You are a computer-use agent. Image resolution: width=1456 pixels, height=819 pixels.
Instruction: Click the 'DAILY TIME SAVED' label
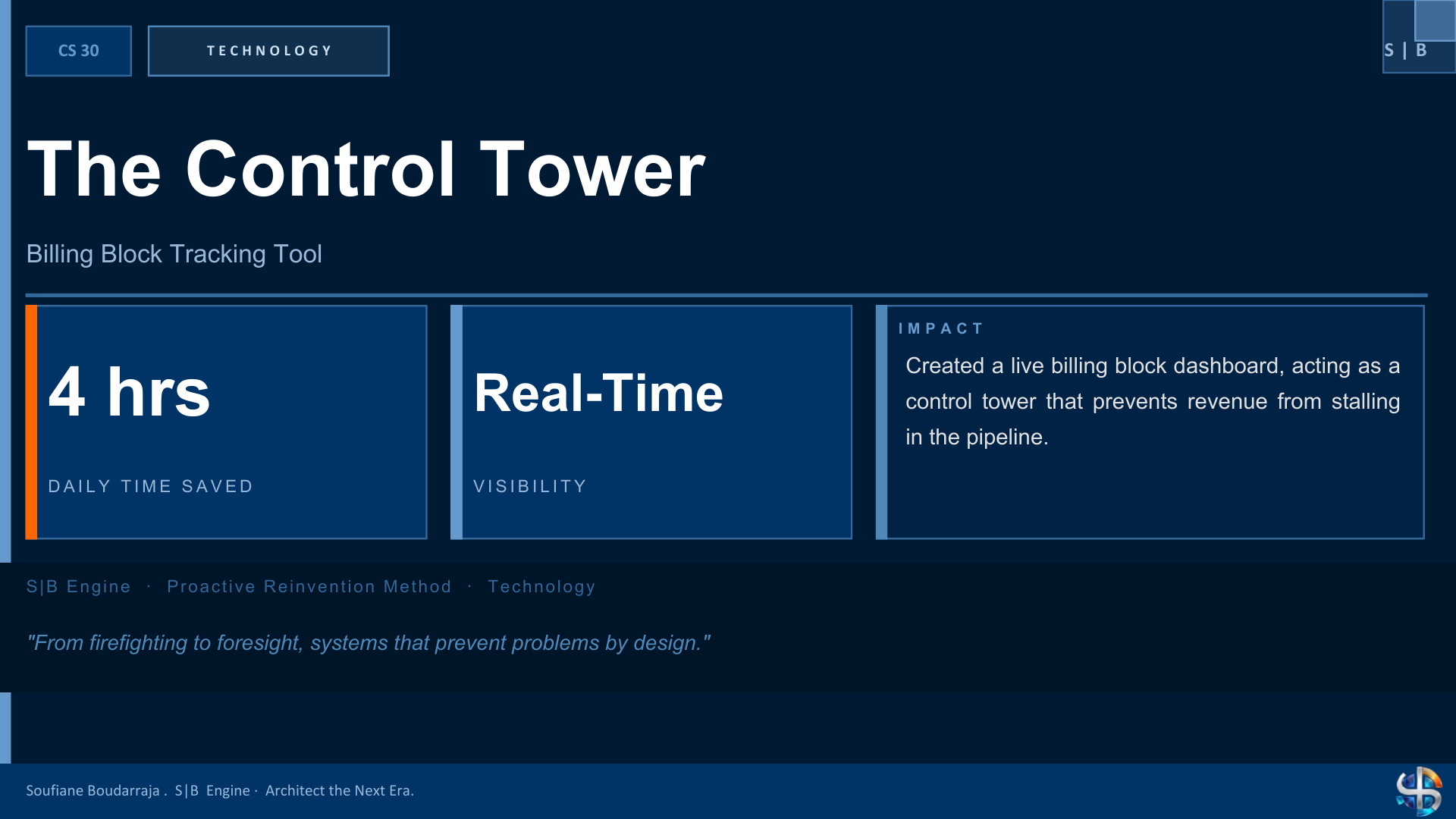151,486
